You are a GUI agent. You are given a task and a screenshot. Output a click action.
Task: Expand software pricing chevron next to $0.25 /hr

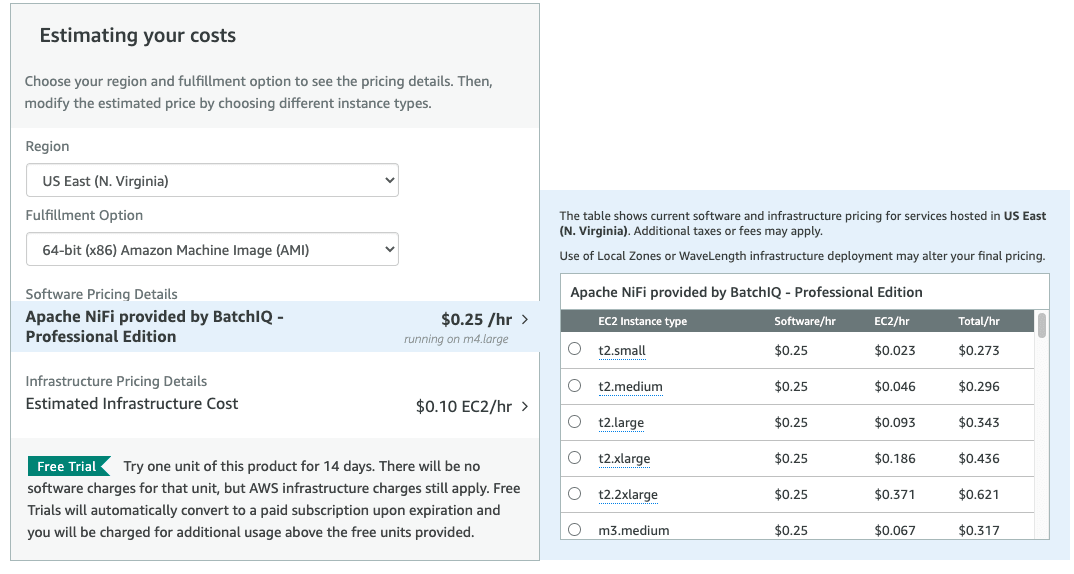pos(525,319)
